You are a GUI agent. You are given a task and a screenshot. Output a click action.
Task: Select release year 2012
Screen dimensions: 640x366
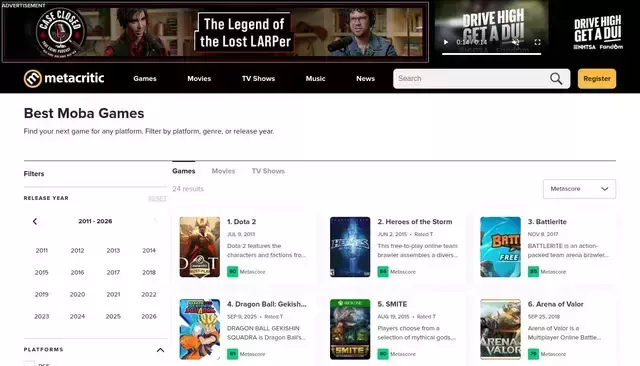point(78,251)
